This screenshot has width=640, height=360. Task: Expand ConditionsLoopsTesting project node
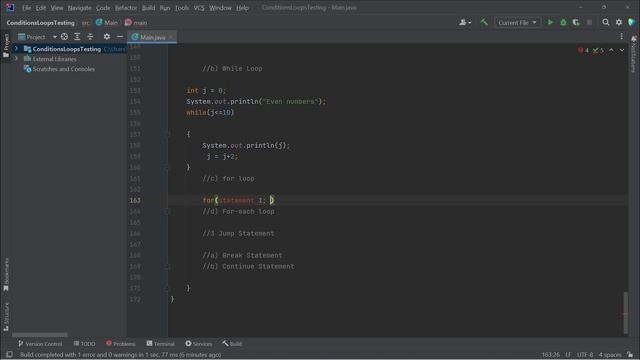click(x=16, y=49)
